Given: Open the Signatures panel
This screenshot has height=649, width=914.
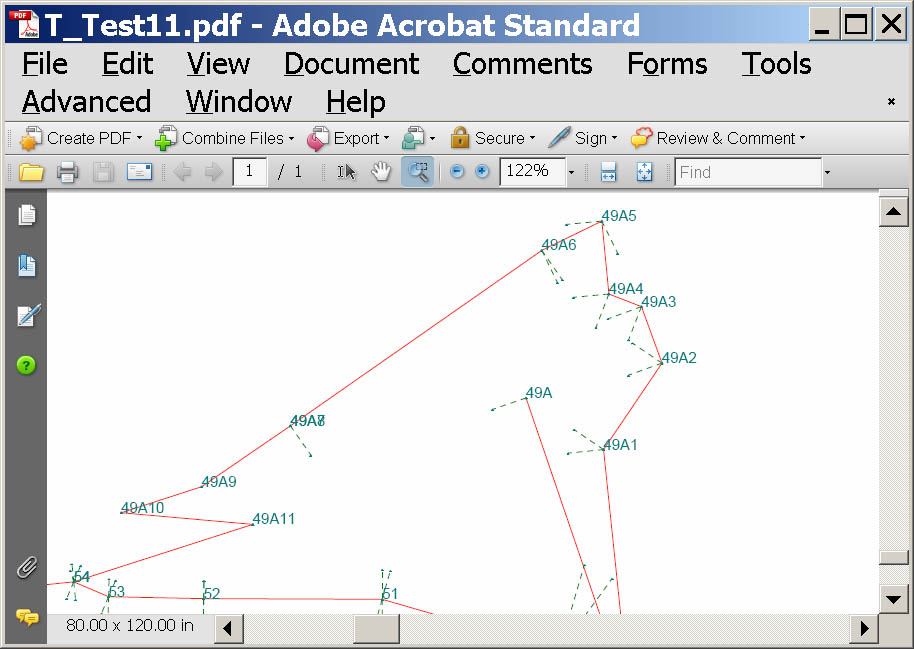Looking at the screenshot, I should click(x=27, y=316).
